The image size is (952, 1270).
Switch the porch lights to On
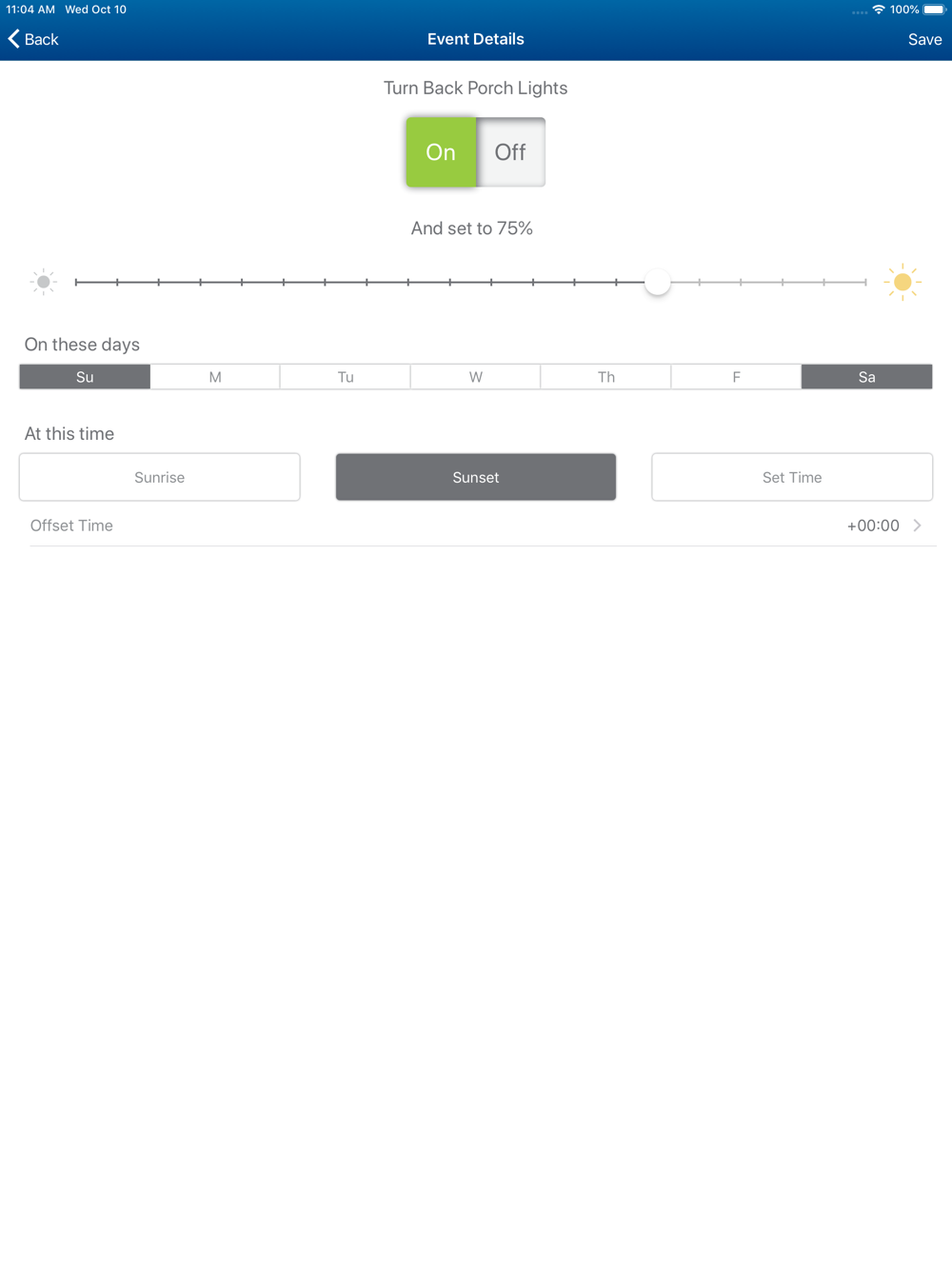[441, 152]
